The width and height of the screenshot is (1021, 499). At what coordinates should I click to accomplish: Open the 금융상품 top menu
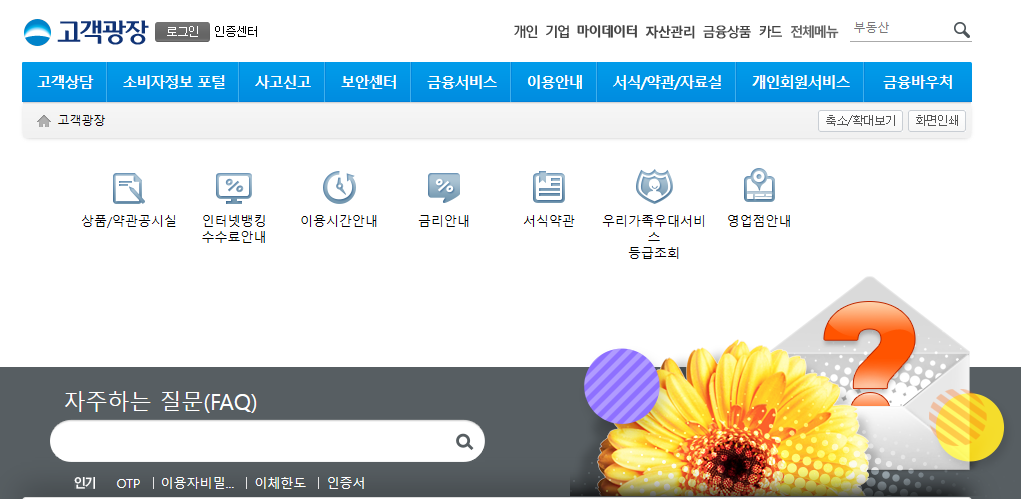point(727,32)
